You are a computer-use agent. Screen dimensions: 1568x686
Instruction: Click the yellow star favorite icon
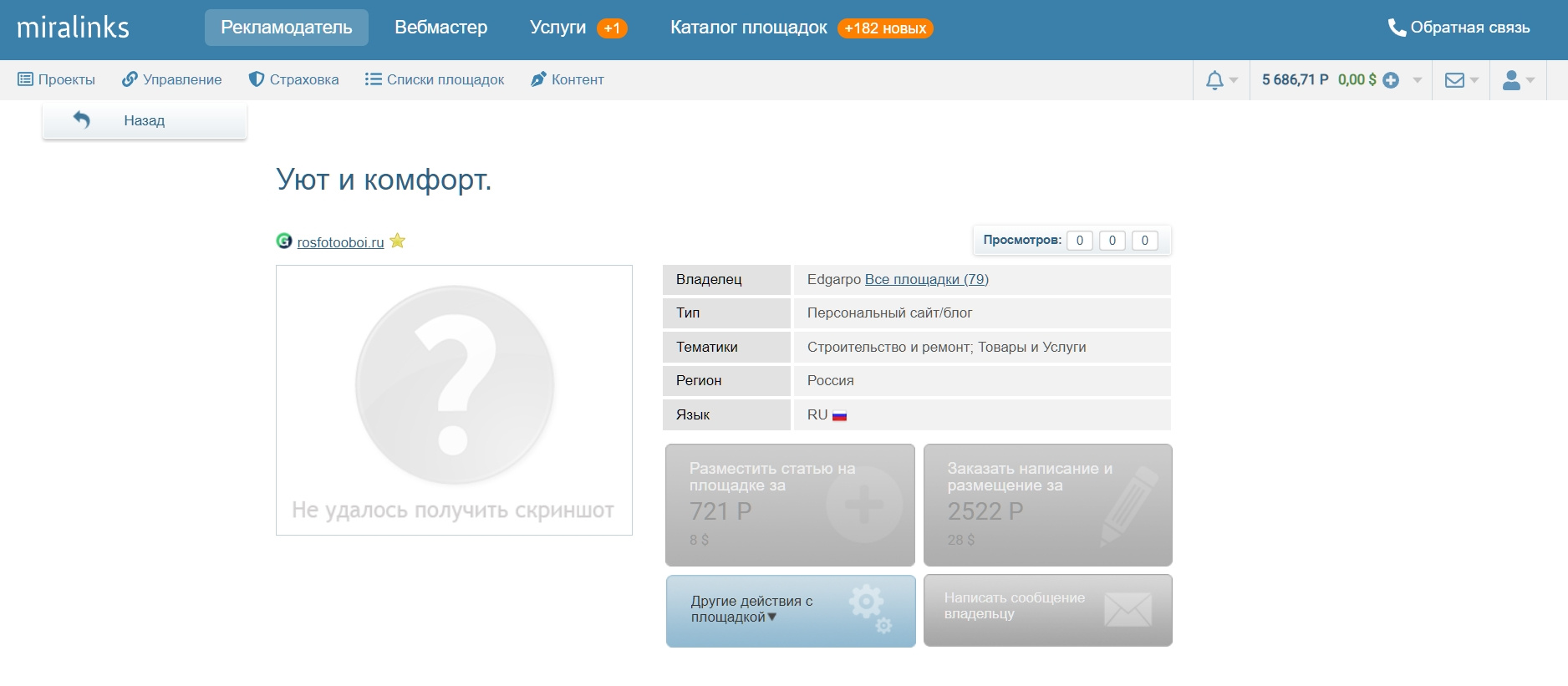(398, 241)
